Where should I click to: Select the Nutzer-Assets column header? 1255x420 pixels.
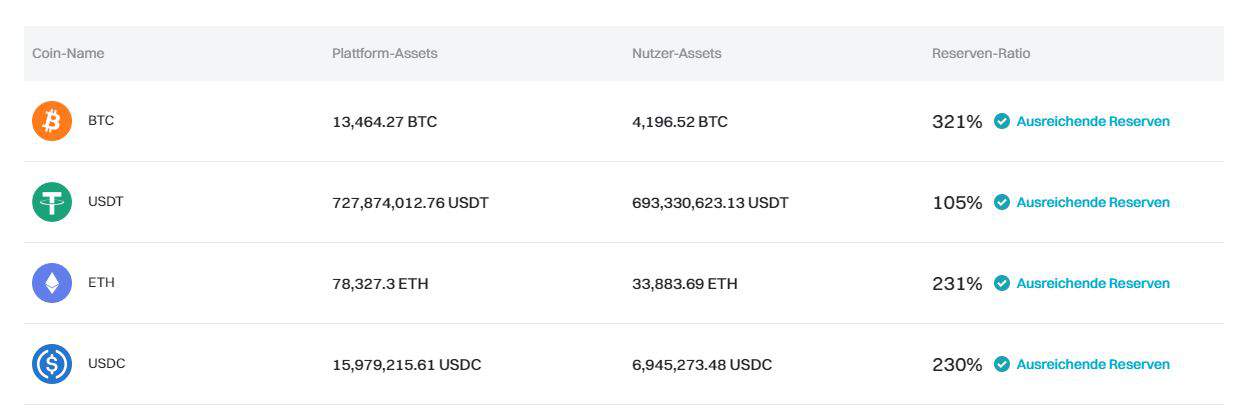point(677,53)
